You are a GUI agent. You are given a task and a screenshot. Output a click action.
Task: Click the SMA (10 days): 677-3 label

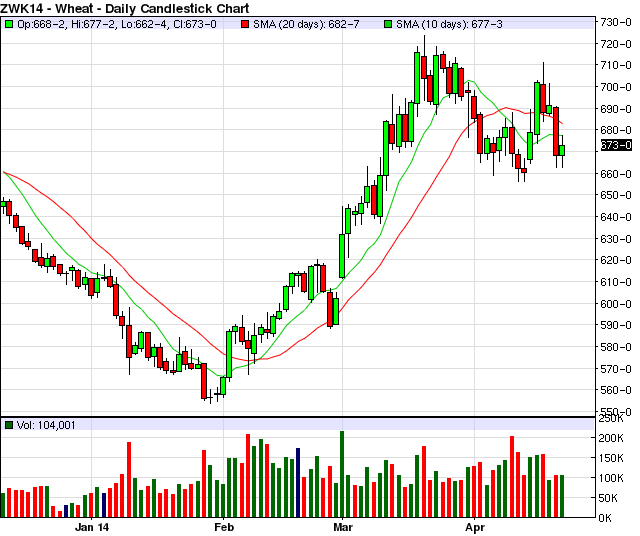(449, 24)
